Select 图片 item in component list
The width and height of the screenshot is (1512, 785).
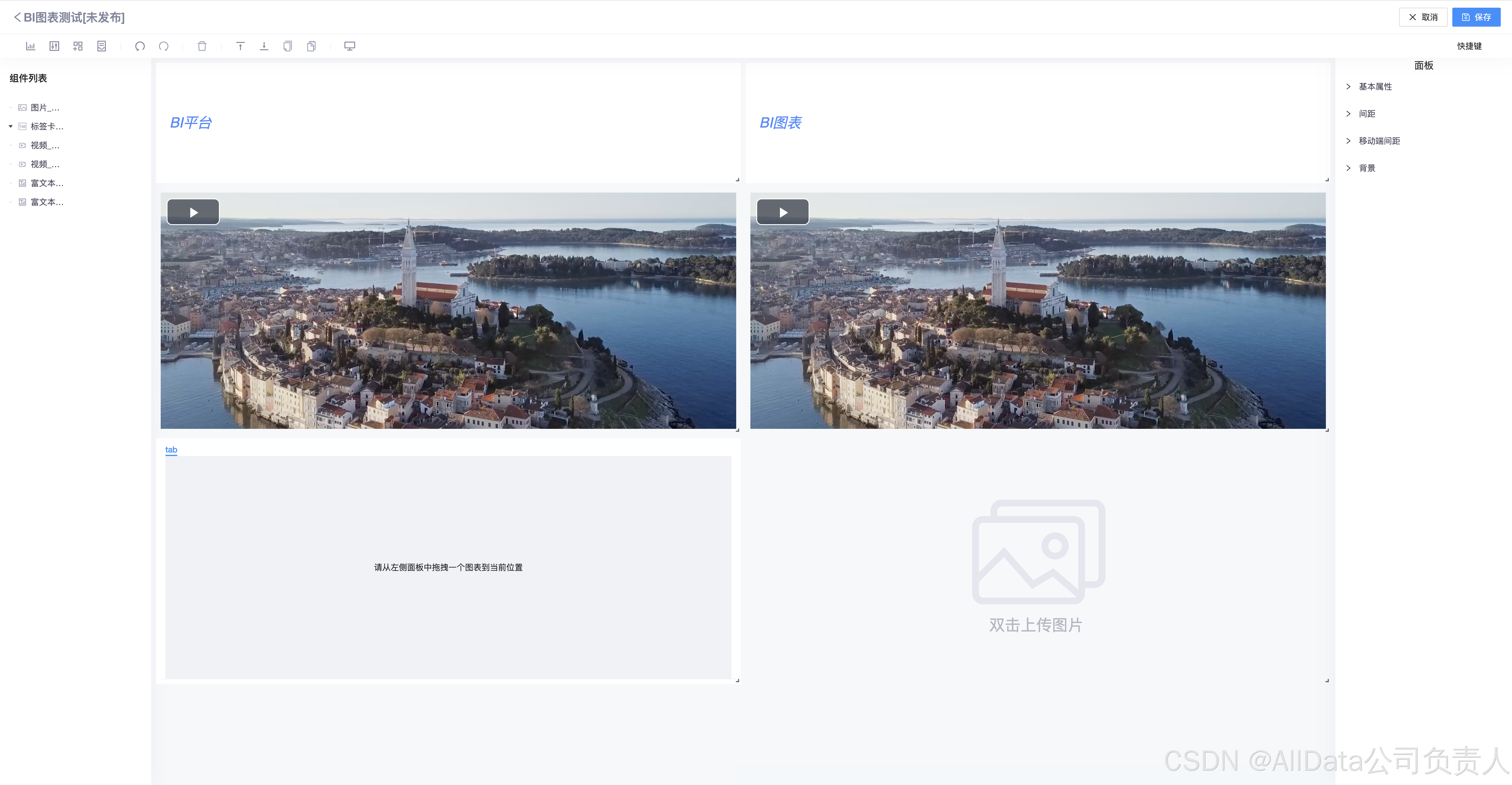[44, 108]
